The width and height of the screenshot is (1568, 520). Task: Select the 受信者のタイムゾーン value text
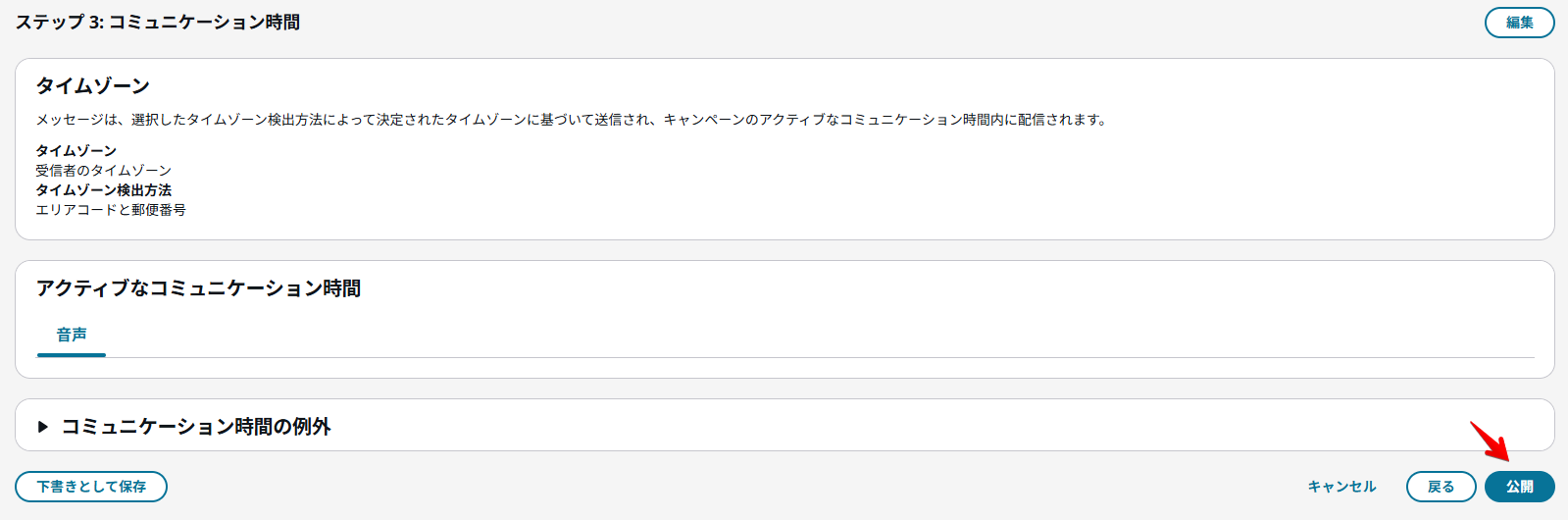(104, 171)
